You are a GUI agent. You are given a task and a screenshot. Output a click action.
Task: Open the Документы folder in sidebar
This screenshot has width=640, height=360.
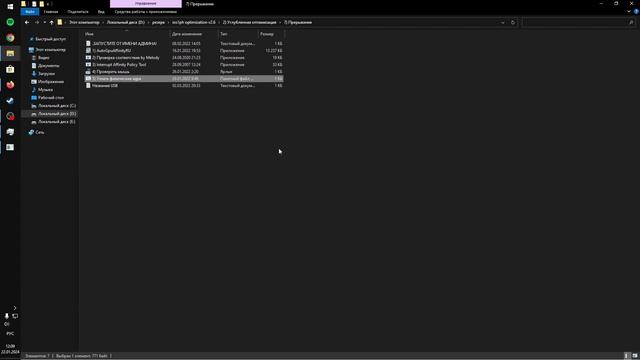point(48,66)
